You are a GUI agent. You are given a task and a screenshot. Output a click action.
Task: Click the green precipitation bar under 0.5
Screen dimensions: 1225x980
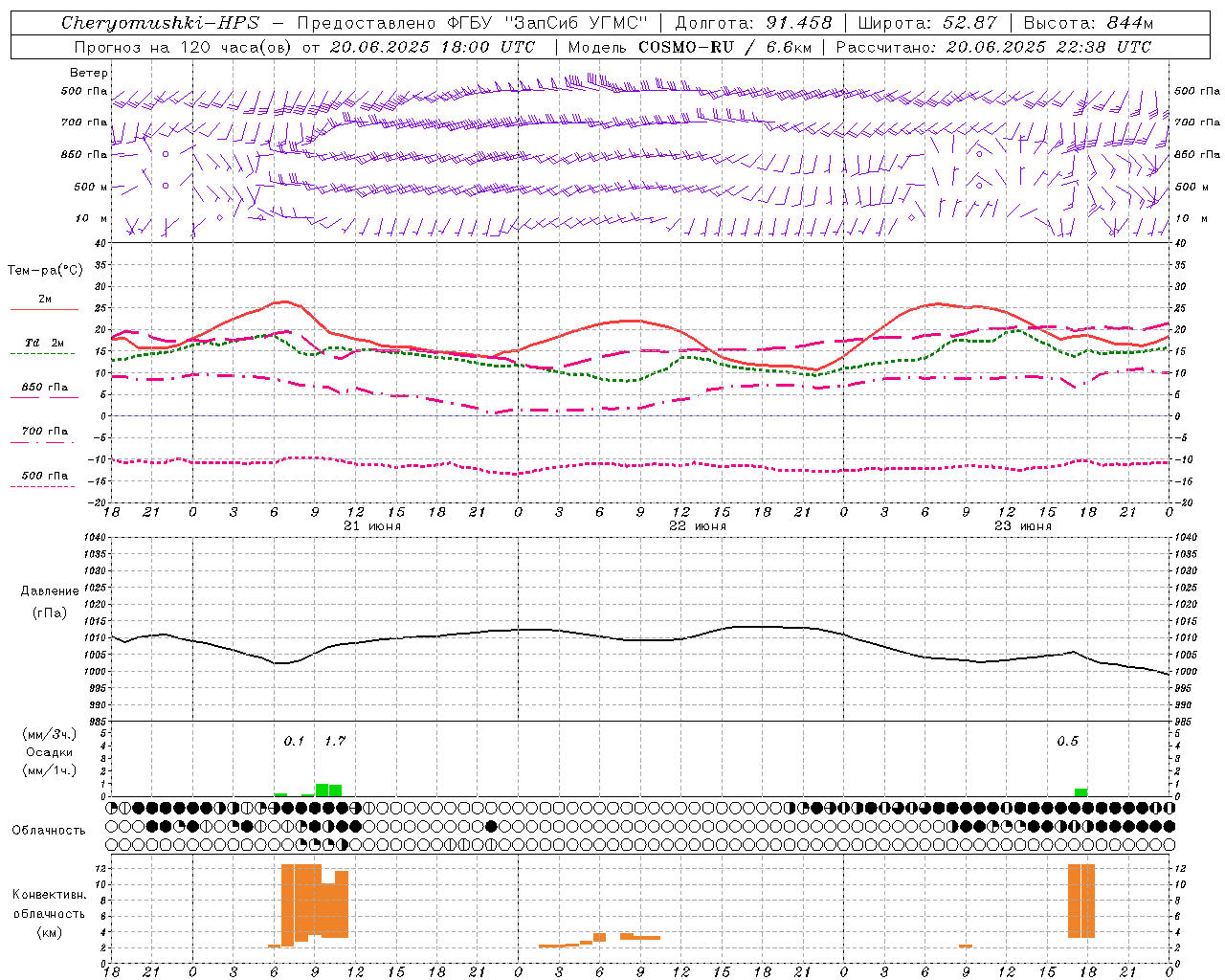coord(1080,792)
